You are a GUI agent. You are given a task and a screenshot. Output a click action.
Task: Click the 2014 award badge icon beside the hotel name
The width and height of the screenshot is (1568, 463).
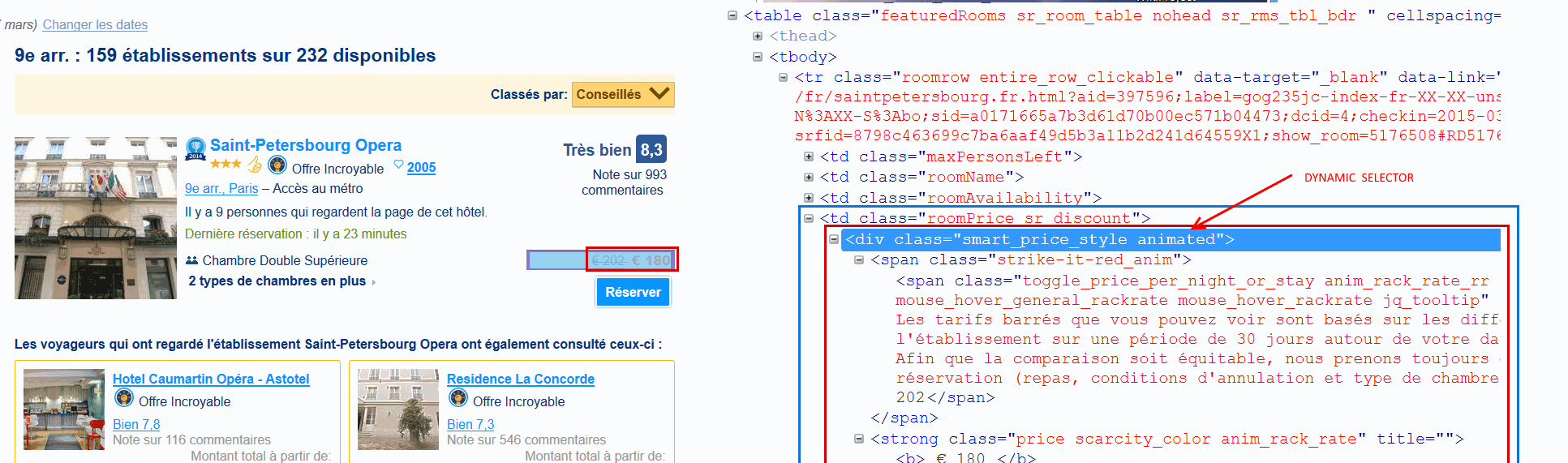195,148
